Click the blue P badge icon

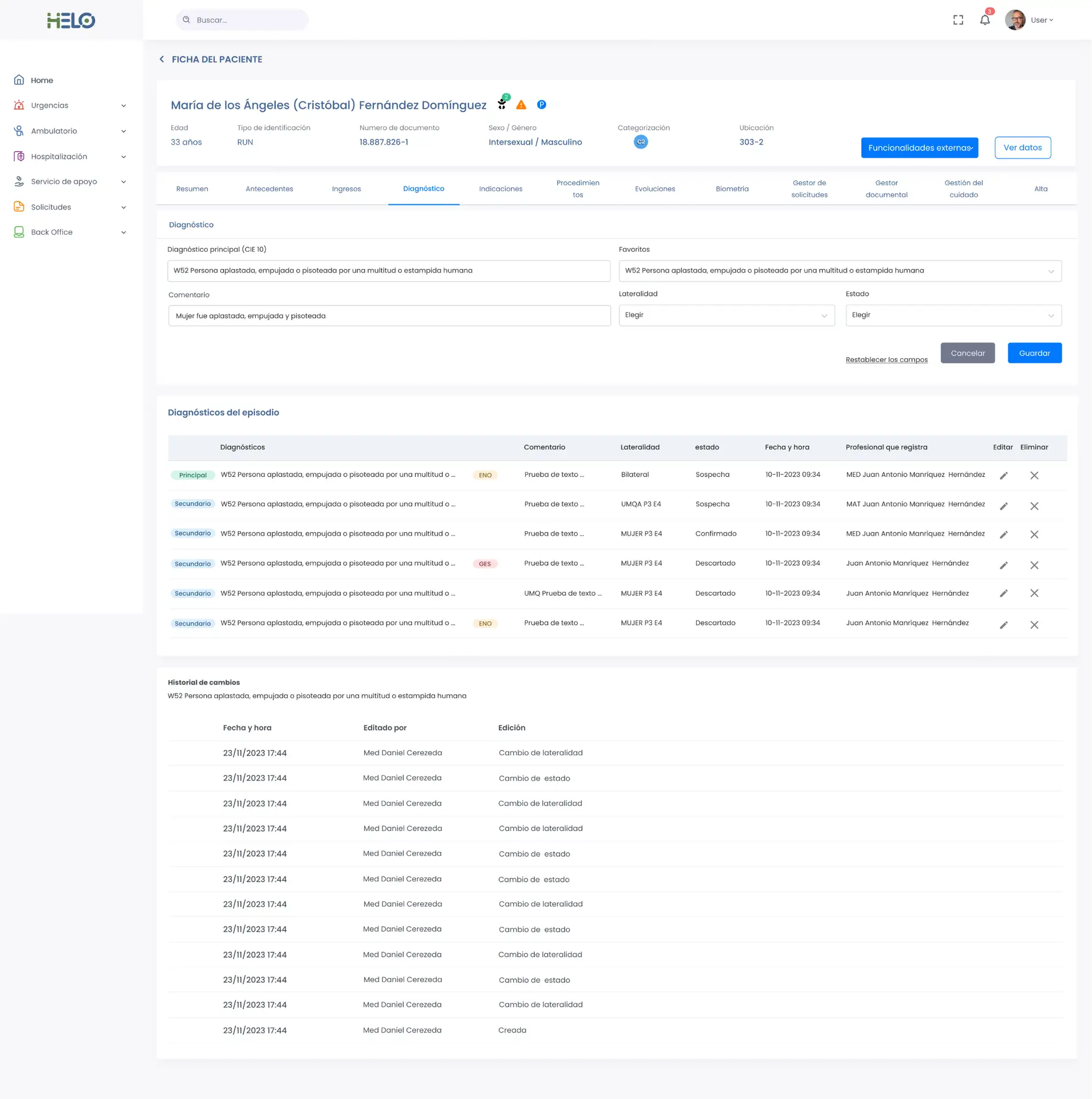541,105
